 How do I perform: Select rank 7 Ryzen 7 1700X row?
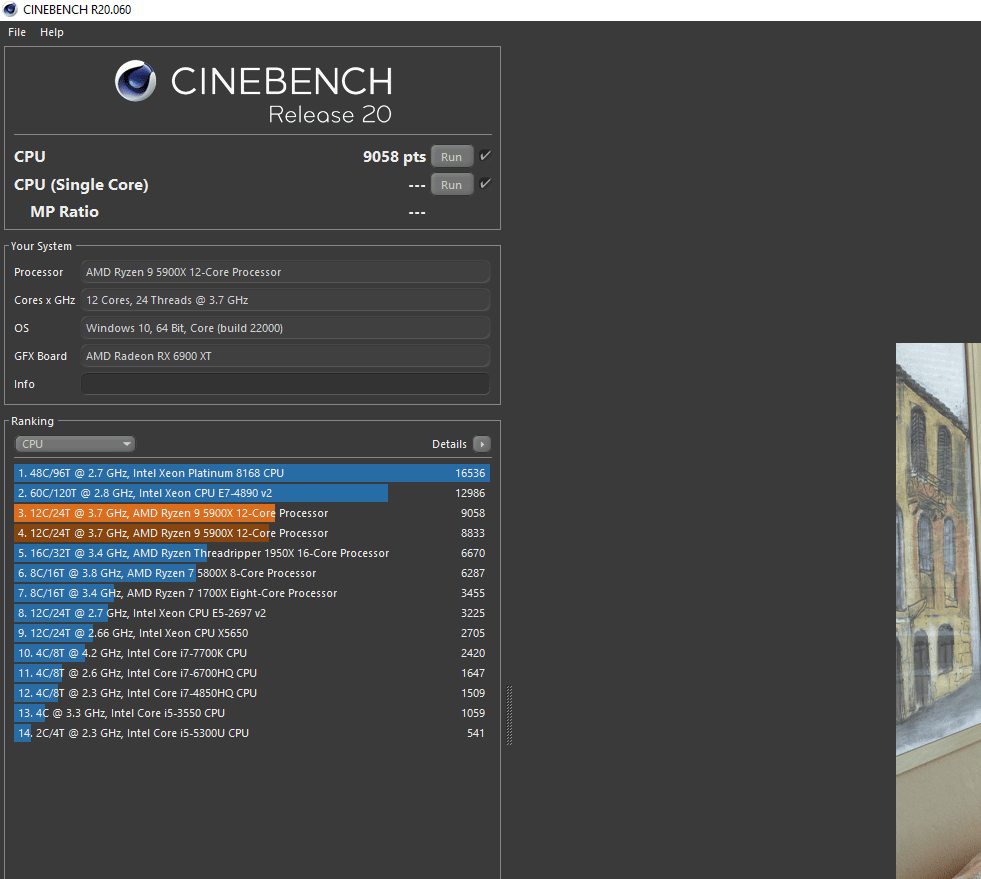(252, 593)
